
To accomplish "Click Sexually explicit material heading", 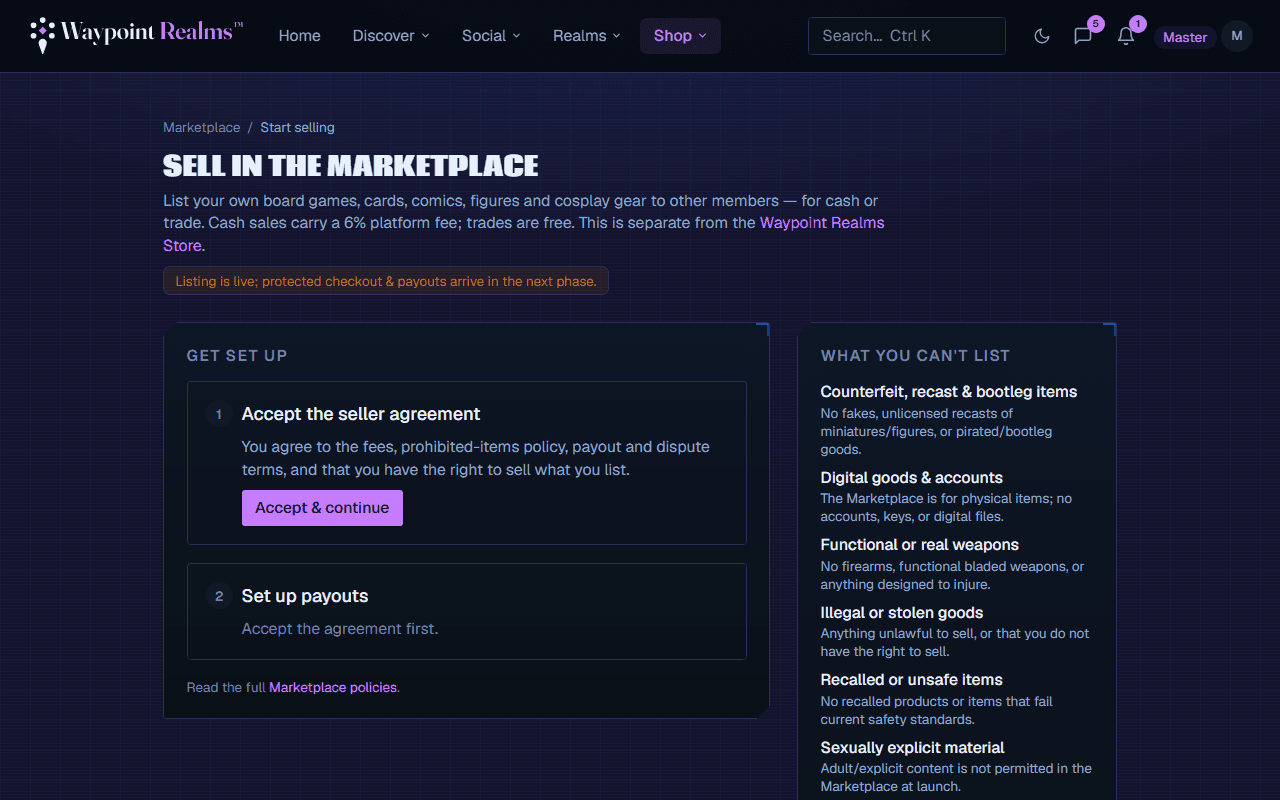I will coord(913,748).
